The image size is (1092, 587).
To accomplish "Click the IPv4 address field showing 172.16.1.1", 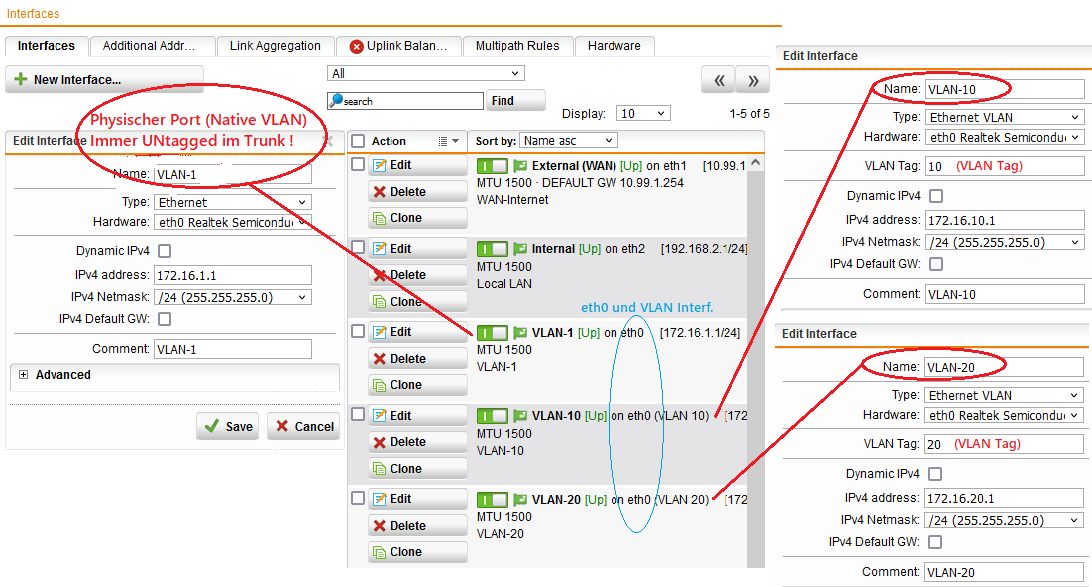I will [x=233, y=275].
